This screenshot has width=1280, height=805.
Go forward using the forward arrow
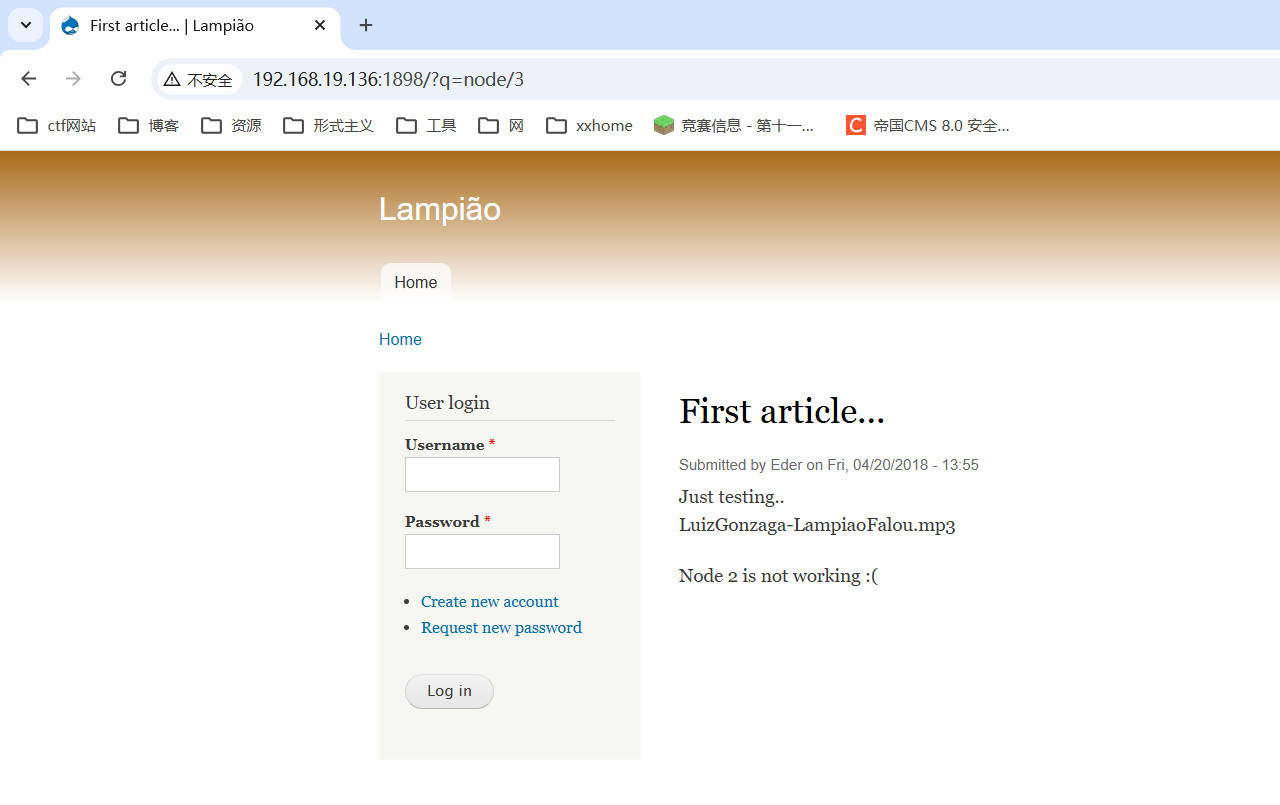click(73, 79)
